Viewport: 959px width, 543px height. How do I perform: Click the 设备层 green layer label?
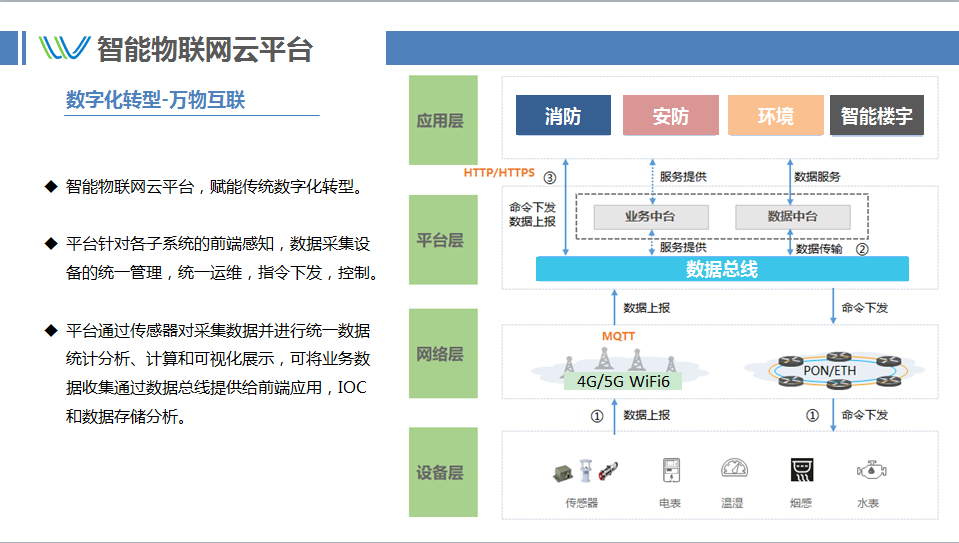[x=443, y=472]
